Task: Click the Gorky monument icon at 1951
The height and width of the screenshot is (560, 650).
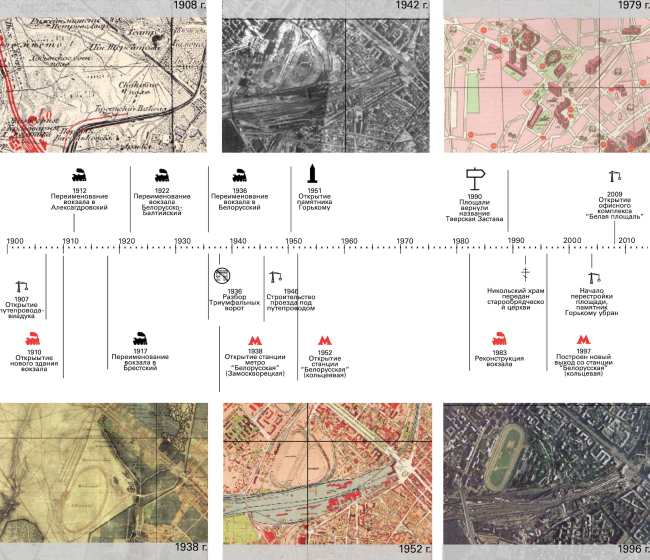Action: click(313, 173)
